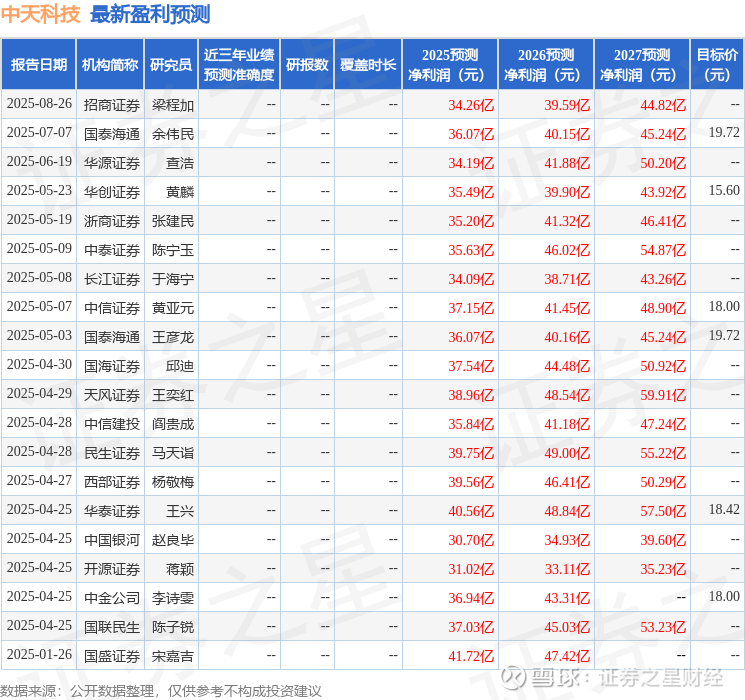Click the 2026预测净利润 column header

[546, 65]
